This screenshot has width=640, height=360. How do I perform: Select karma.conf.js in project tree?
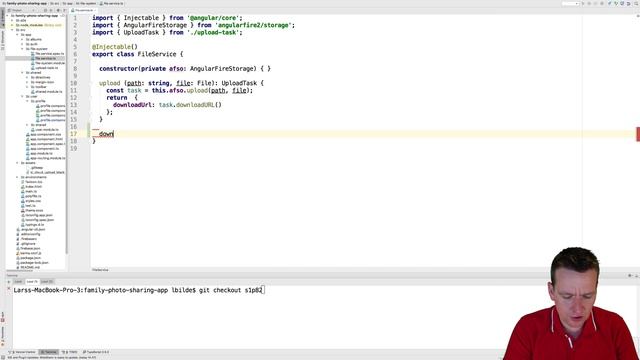point(28,253)
